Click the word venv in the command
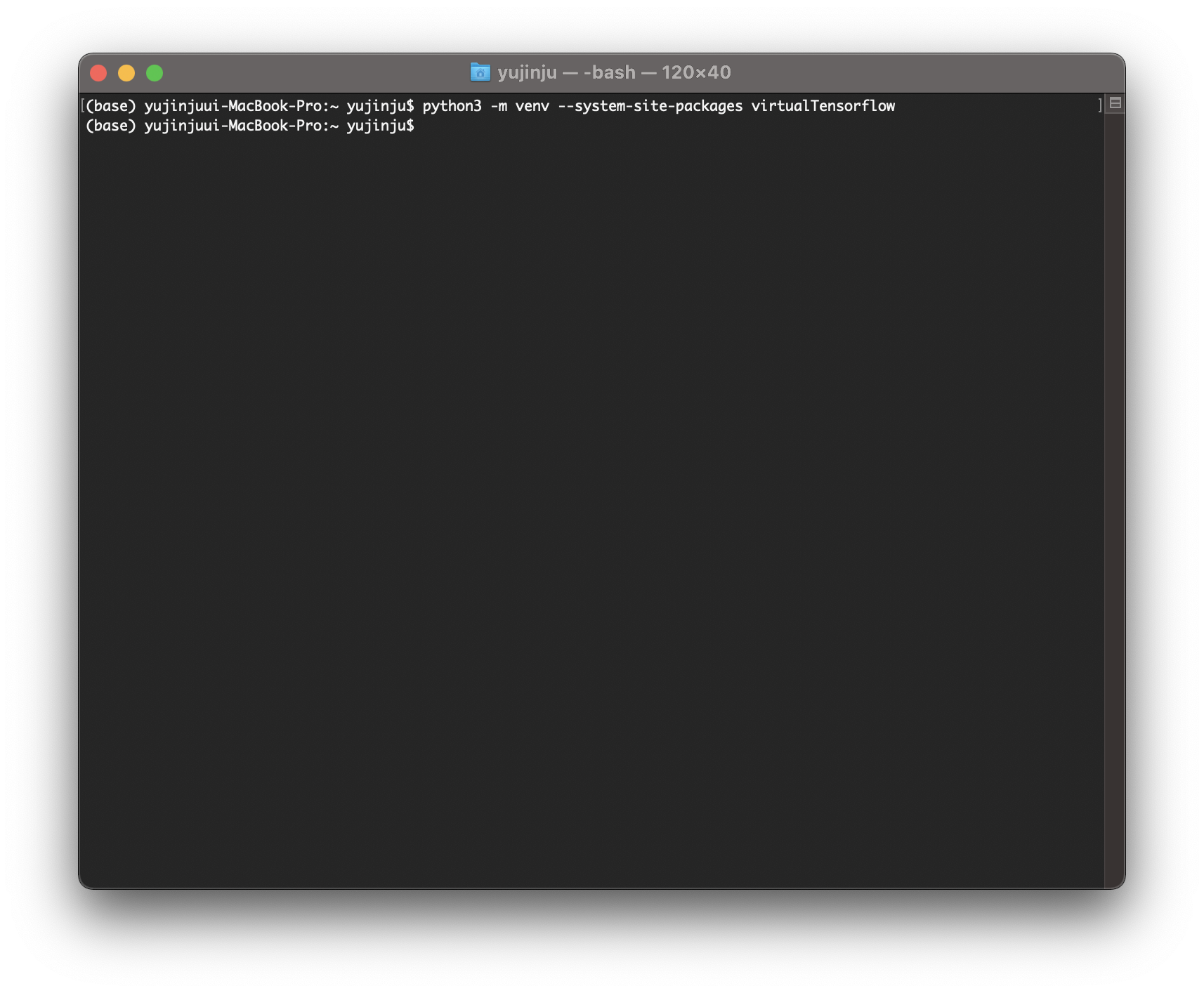This screenshot has width=1204, height=993. 532,106
